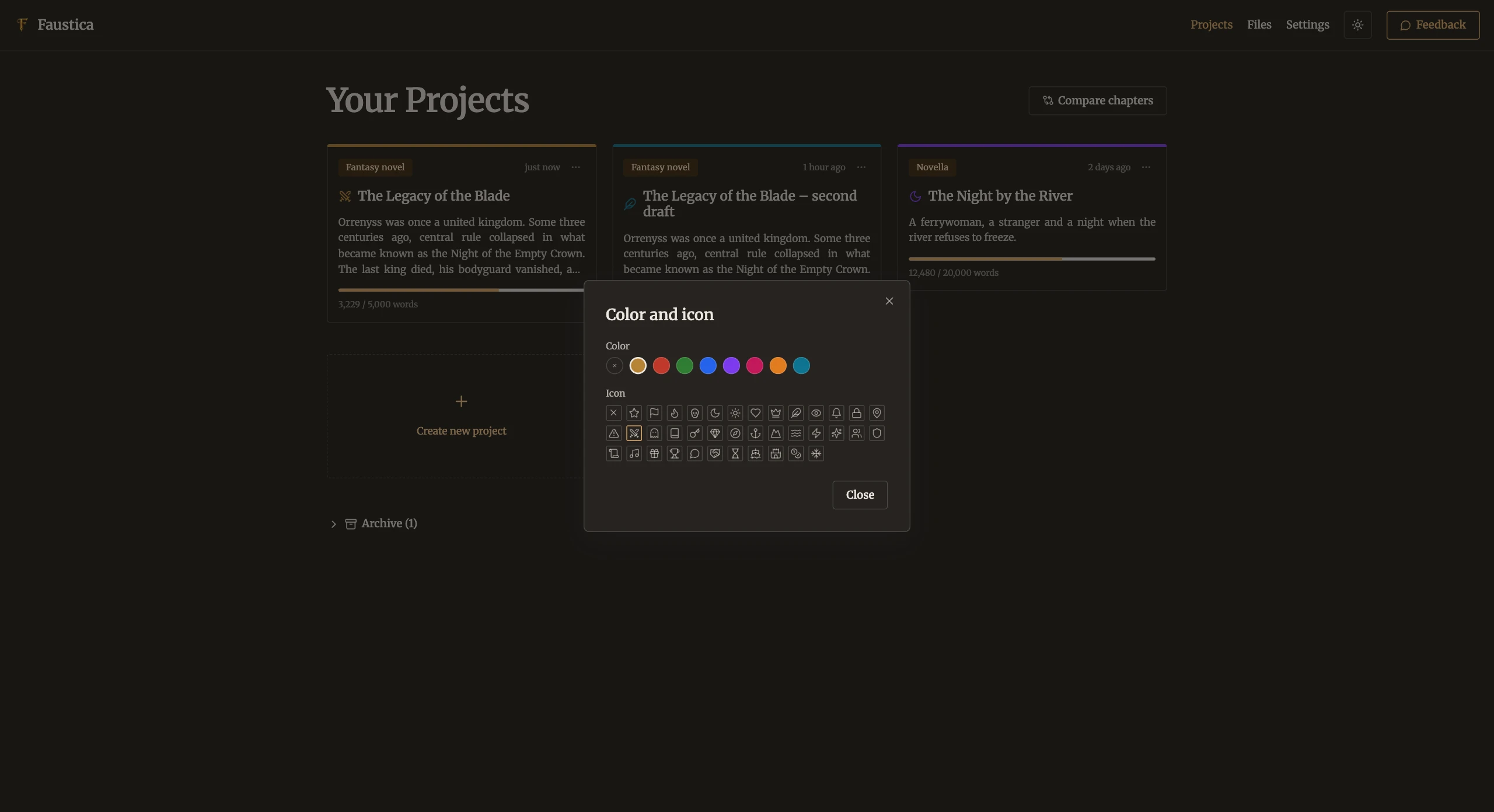This screenshot has width=1494, height=812.
Task: Choose the anchor icon
Action: pyautogui.click(x=755, y=433)
